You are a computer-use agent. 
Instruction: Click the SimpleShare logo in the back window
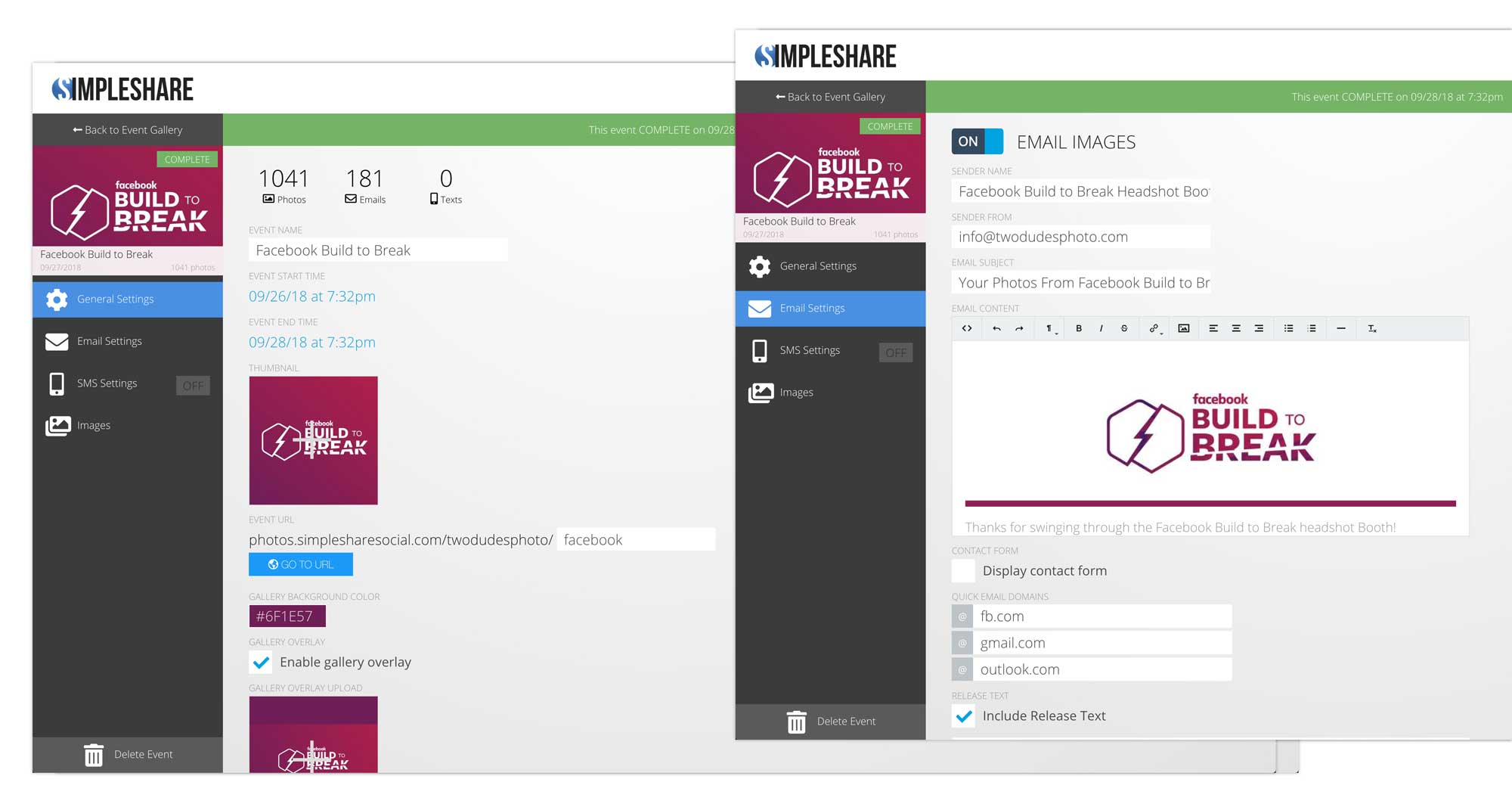tap(122, 89)
